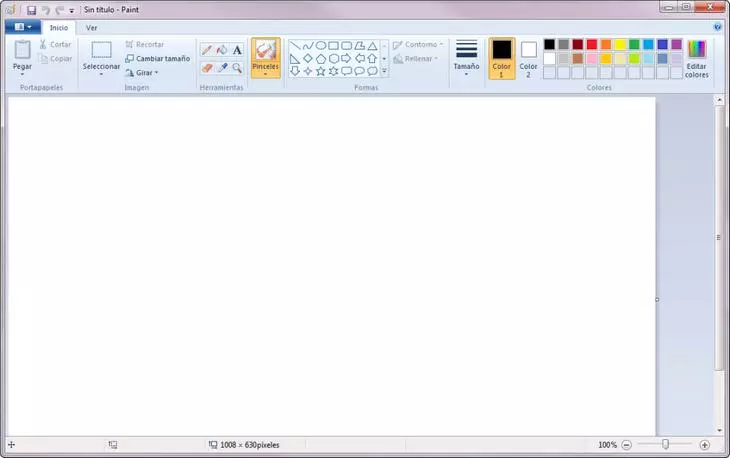Screen dimensions: 730x458
Task: Activate the Color 1 button
Action: [501, 59]
